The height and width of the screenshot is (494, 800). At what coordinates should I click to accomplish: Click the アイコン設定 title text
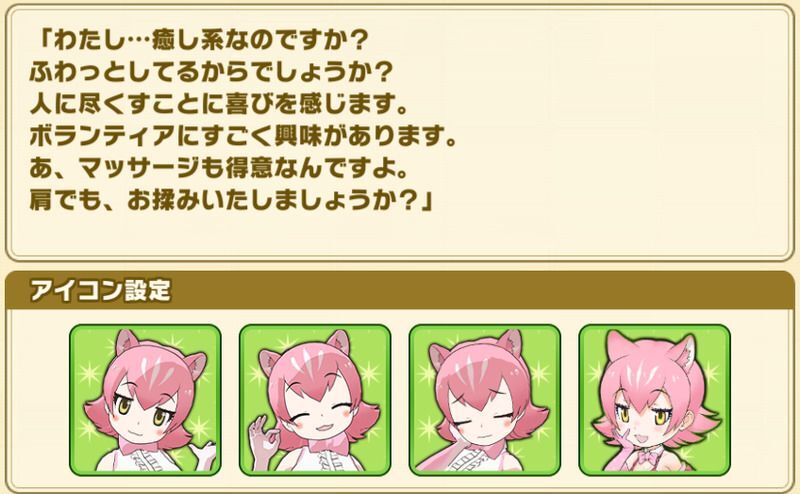(x=100, y=290)
